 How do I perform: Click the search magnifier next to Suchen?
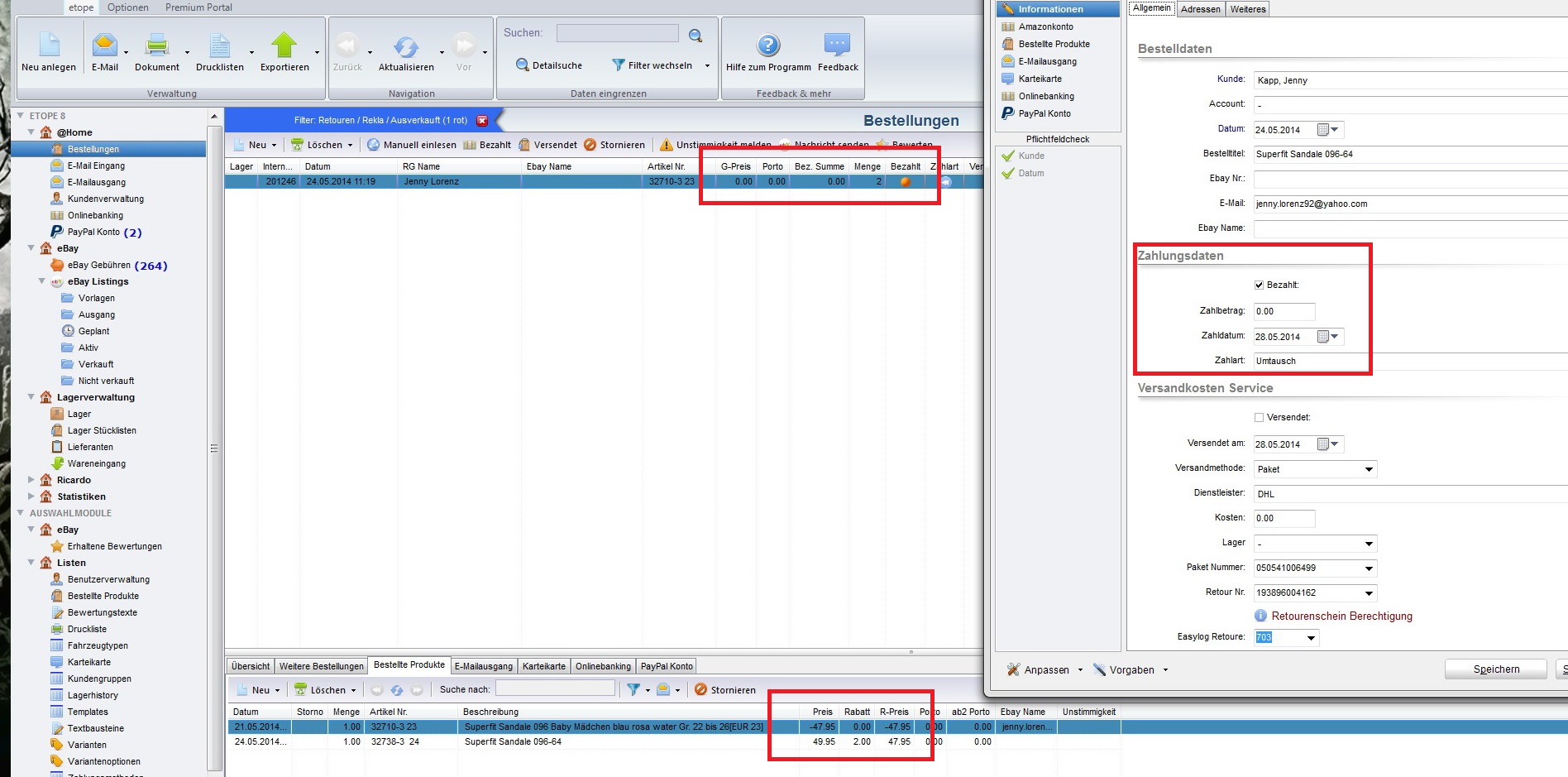click(696, 36)
